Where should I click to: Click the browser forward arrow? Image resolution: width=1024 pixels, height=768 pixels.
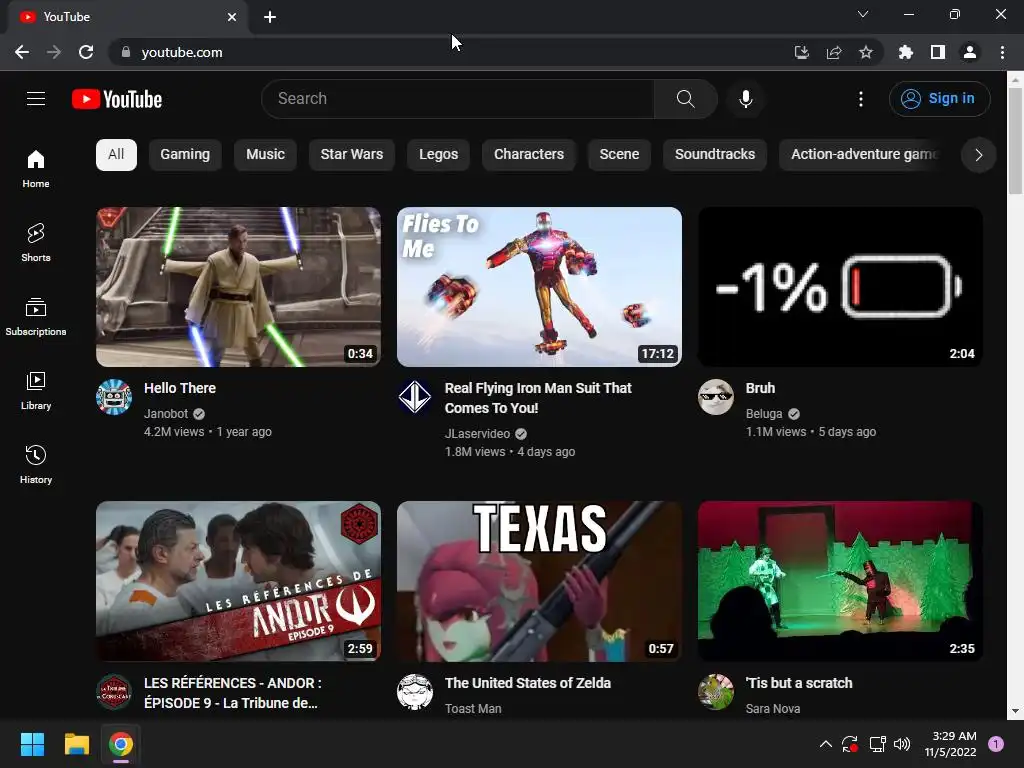pyautogui.click(x=54, y=52)
